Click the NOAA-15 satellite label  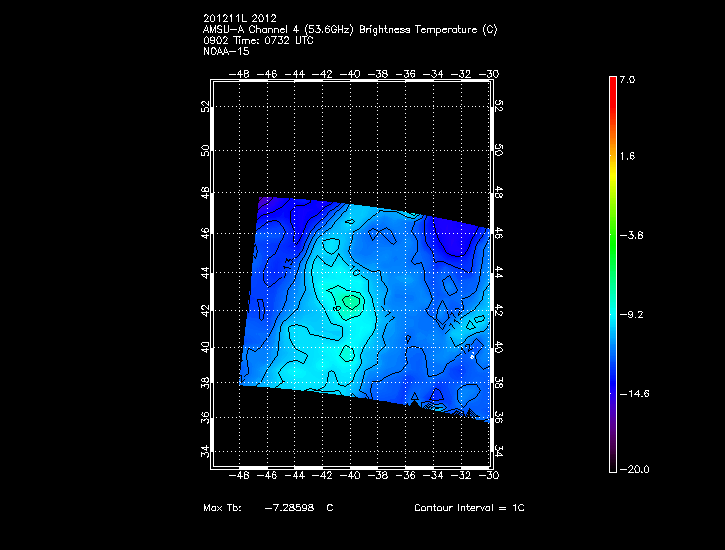(226, 51)
